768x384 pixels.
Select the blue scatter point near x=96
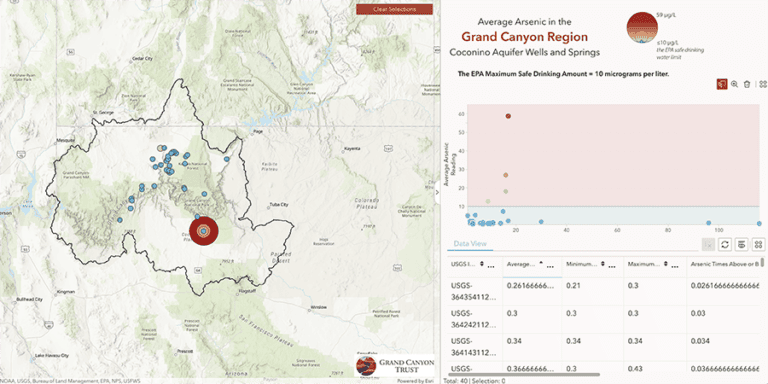click(708, 222)
